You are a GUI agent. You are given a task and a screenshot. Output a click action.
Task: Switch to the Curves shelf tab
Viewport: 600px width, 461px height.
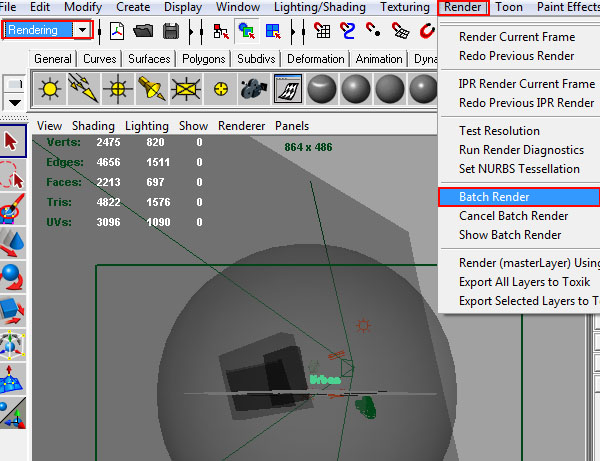(99, 59)
